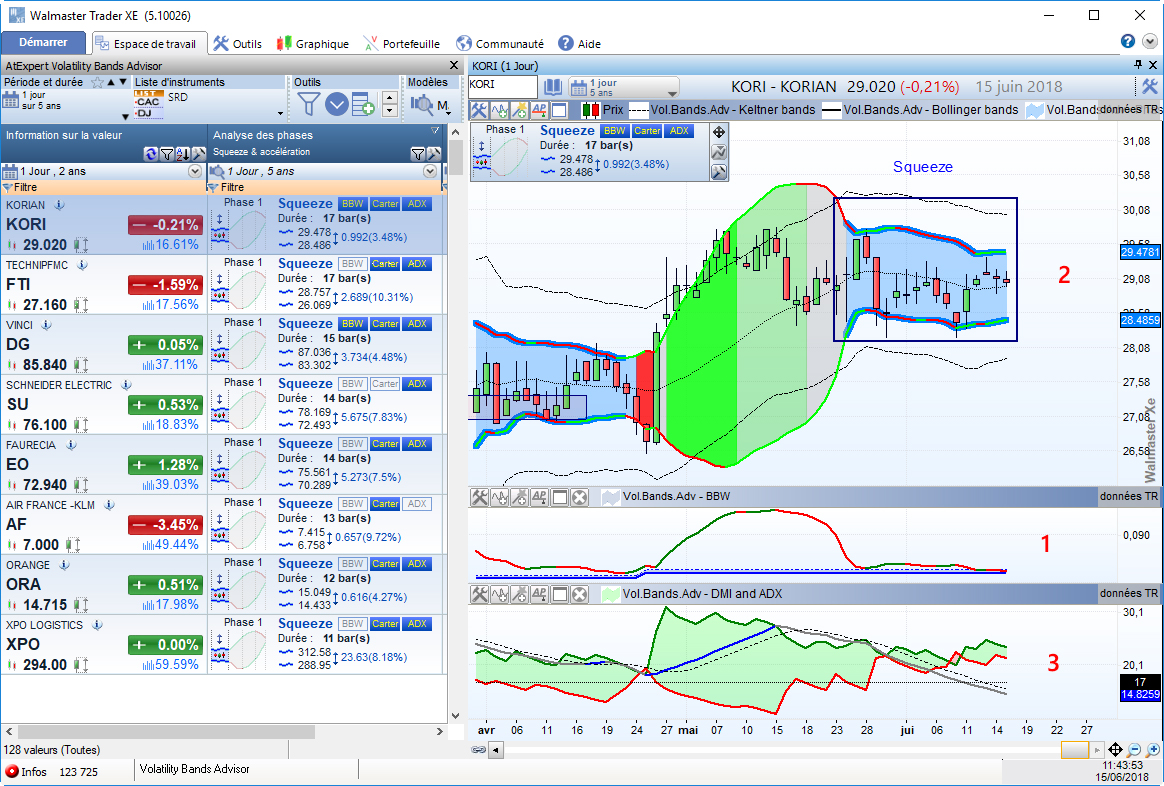The height and width of the screenshot is (786, 1164).
Task: Click the crosshair icon in bottom chart bar
Action: tap(1115, 750)
